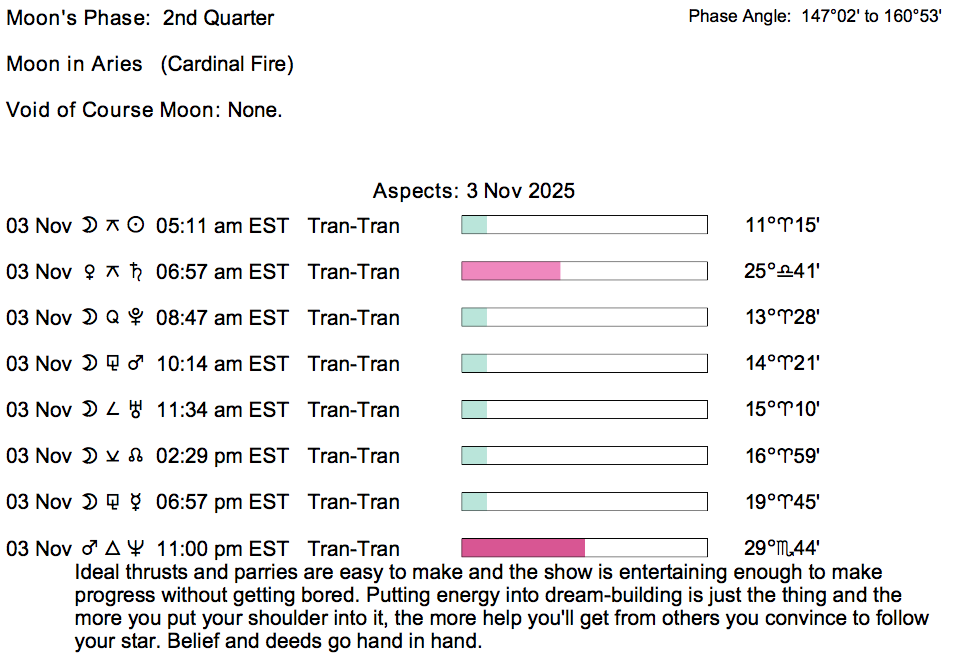Click the 29° Scorpio 44' position value
Screen dimensions: 968x662
(783, 549)
